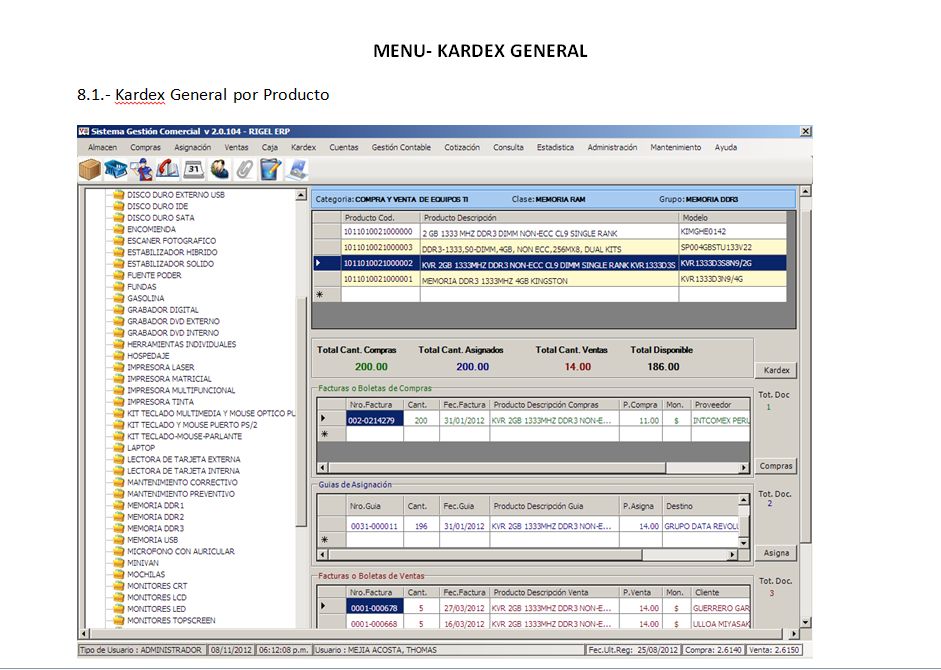This screenshot has height=670, width=941.
Task: Click the delivery person toolbar icon
Action: point(142,169)
